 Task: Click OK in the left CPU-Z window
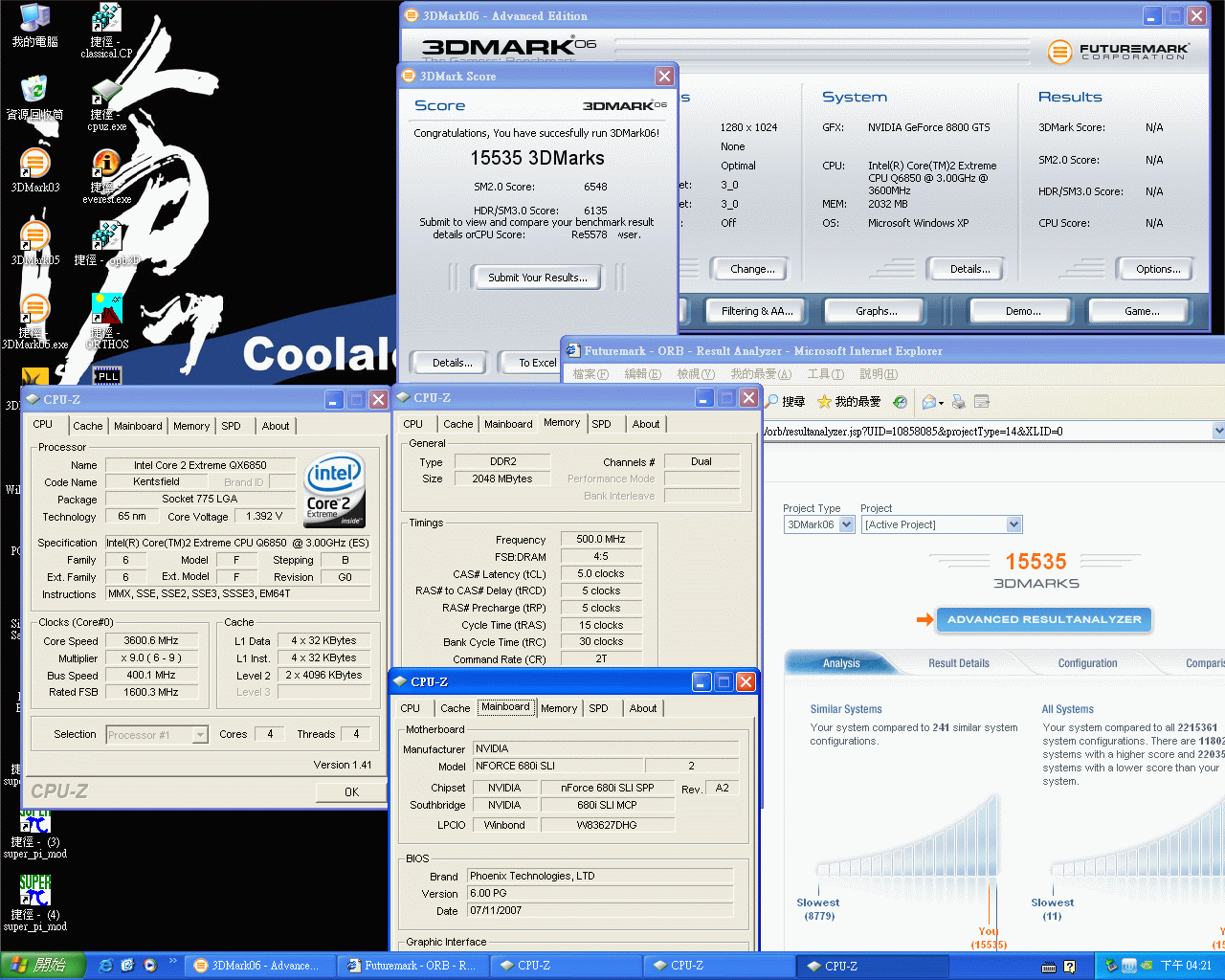click(x=351, y=791)
